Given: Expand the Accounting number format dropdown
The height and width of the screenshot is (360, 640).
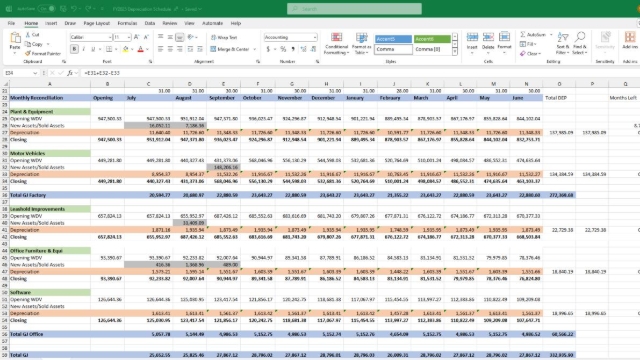Looking at the screenshot, I should pos(315,37).
